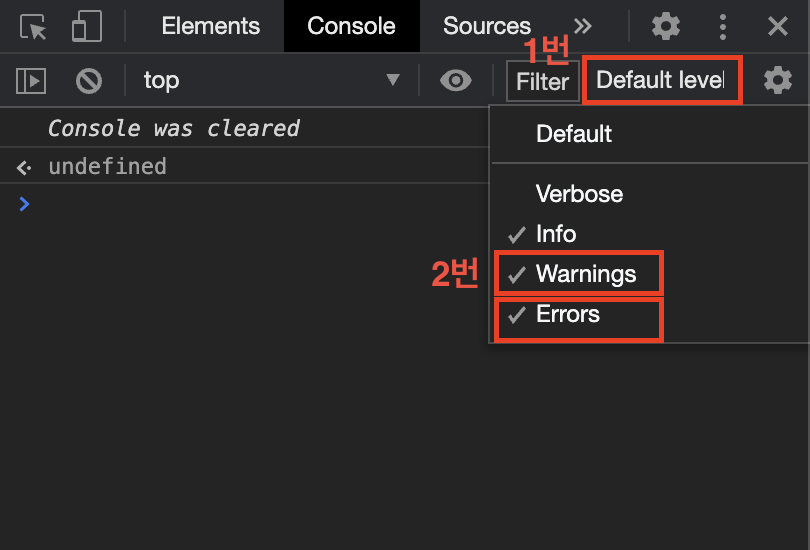The width and height of the screenshot is (810, 550).
Task: Switch to the Sources tab
Action: pos(487,27)
